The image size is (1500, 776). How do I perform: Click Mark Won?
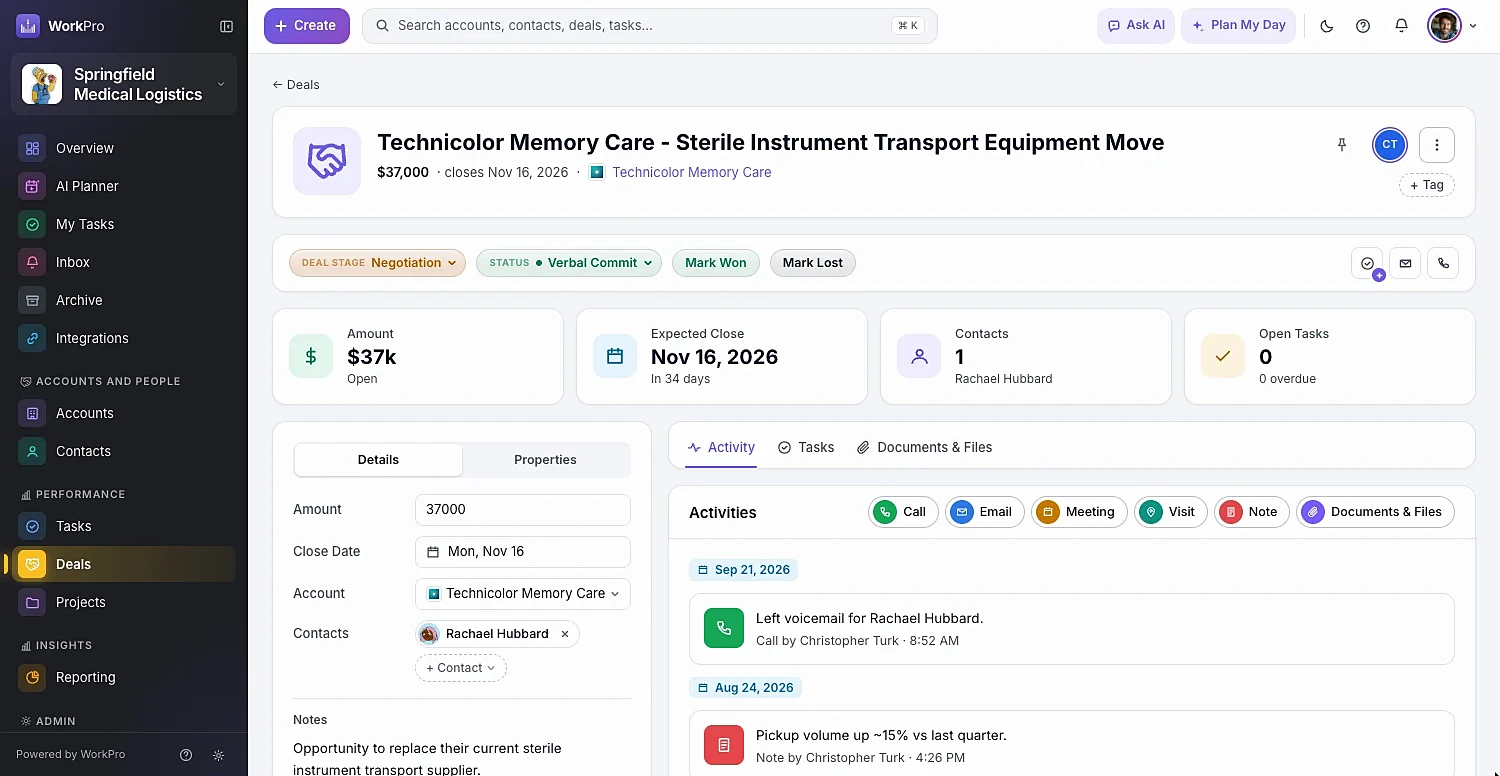(x=716, y=263)
